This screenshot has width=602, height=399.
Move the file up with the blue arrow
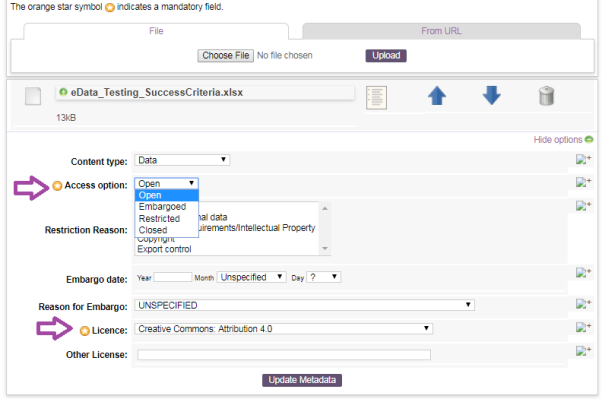click(437, 96)
